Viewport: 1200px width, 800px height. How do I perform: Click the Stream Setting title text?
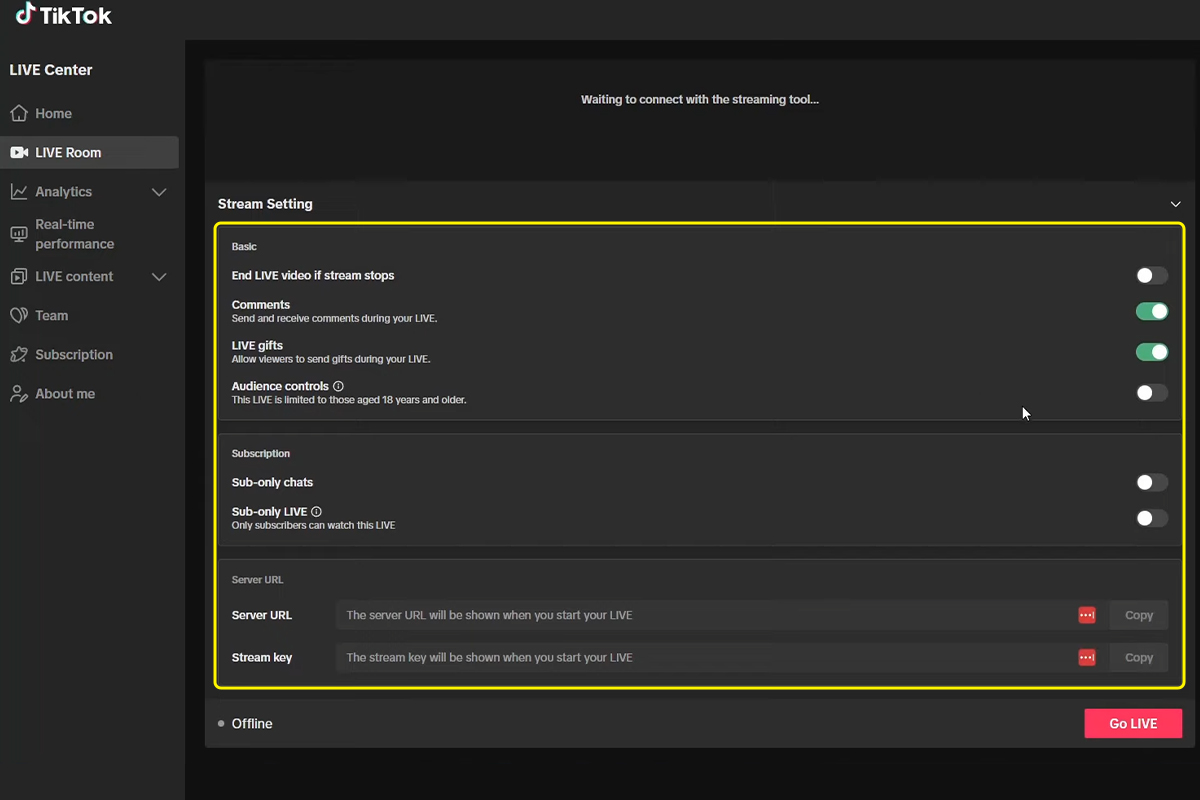[265, 204]
